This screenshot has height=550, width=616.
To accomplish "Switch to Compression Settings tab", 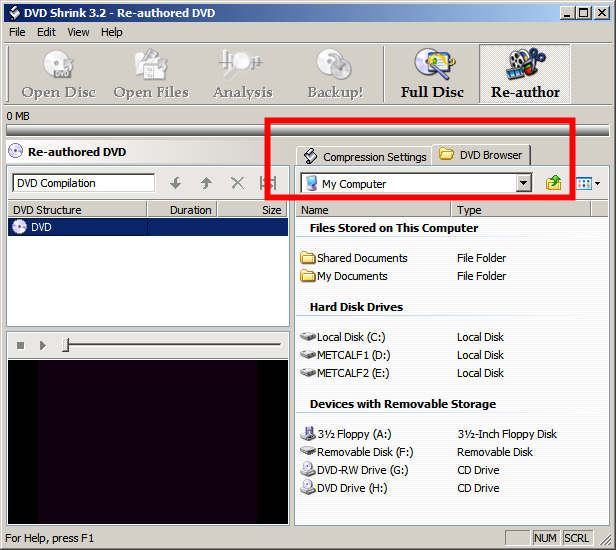I will (365, 156).
